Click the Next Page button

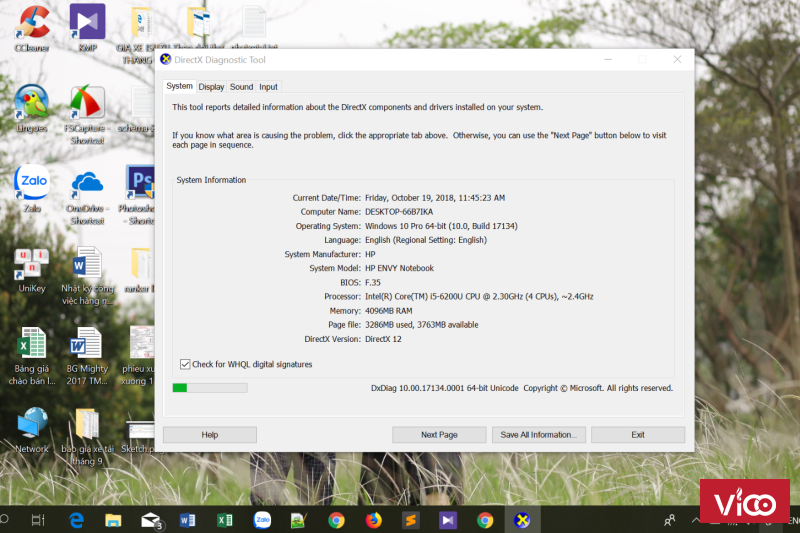pos(439,435)
